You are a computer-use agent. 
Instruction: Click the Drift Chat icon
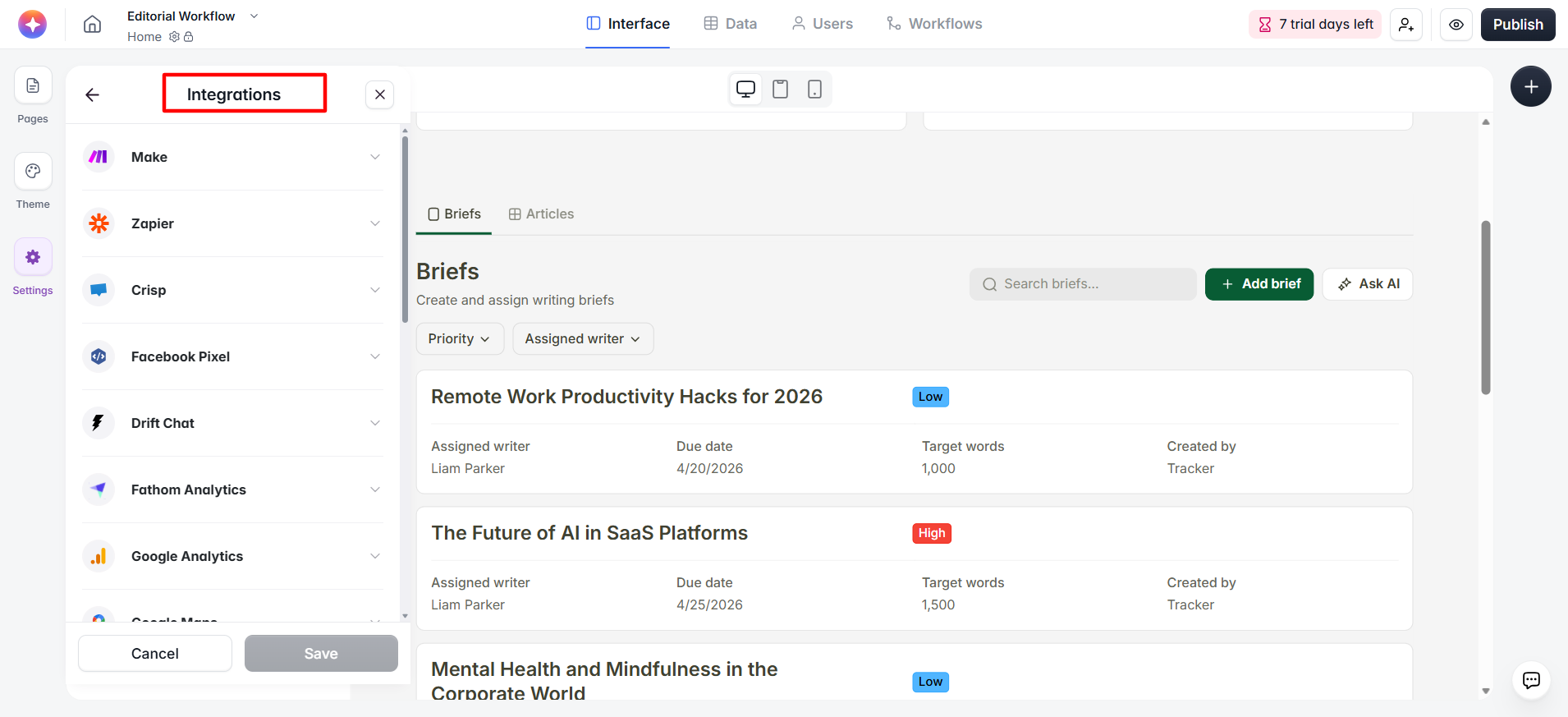(99, 423)
